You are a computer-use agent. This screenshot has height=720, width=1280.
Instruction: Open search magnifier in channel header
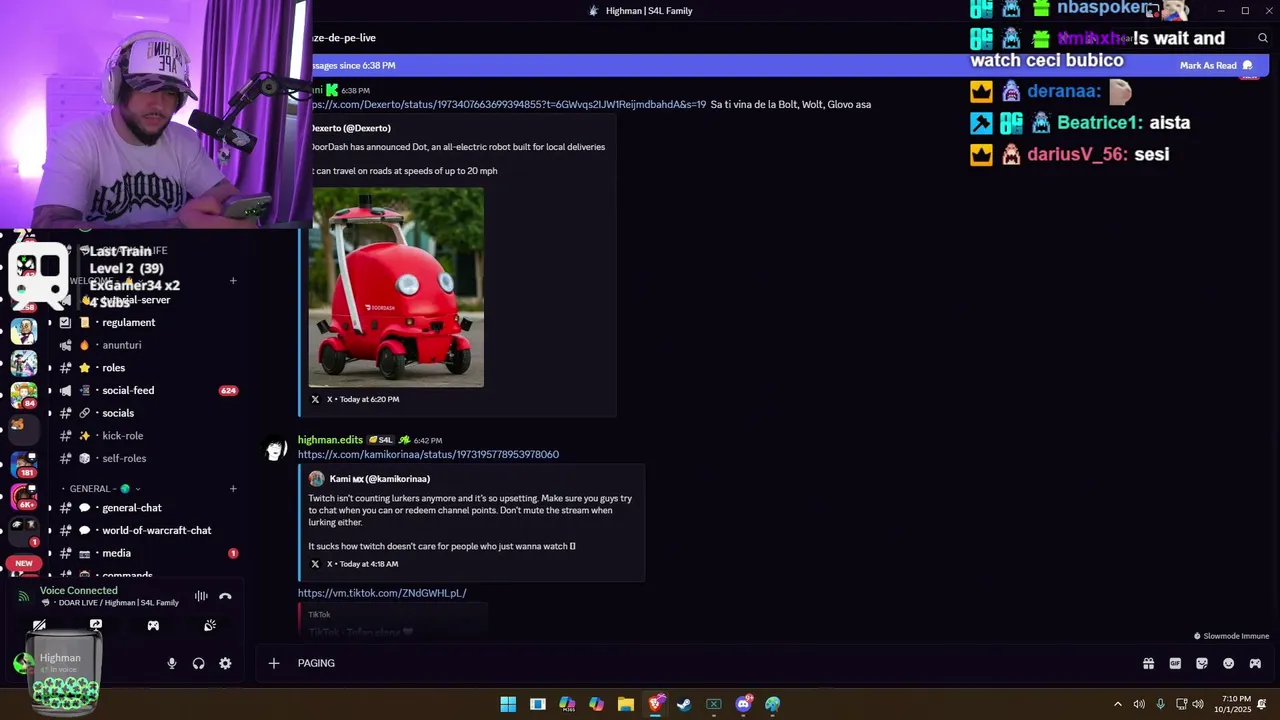[1263, 38]
